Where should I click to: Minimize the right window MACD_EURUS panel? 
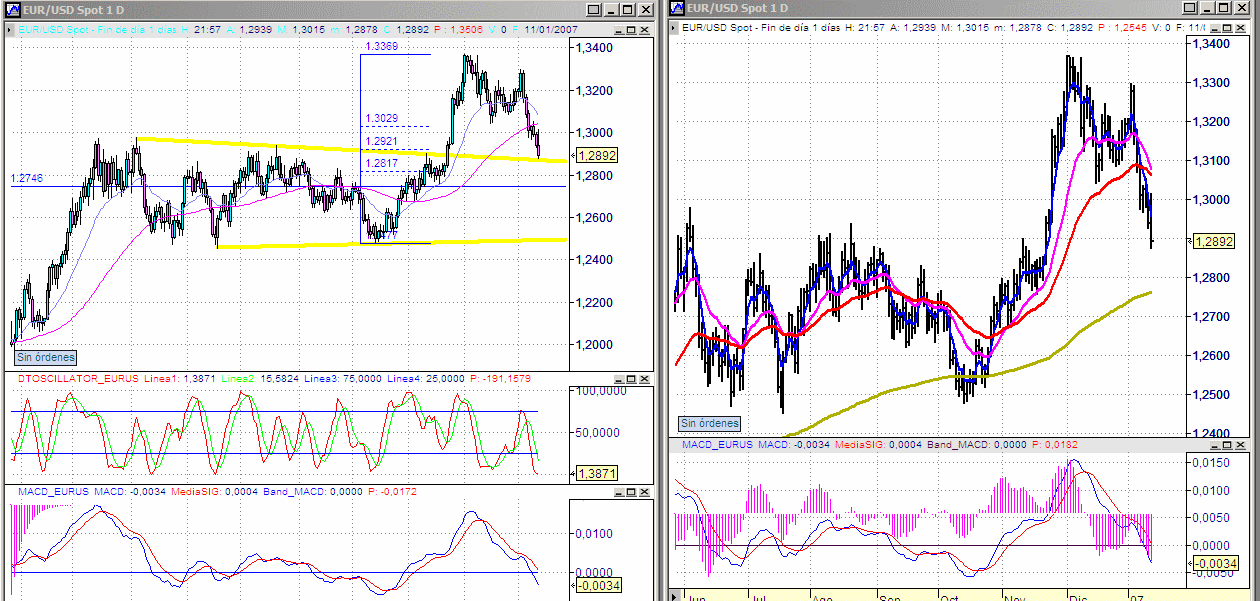1215,445
